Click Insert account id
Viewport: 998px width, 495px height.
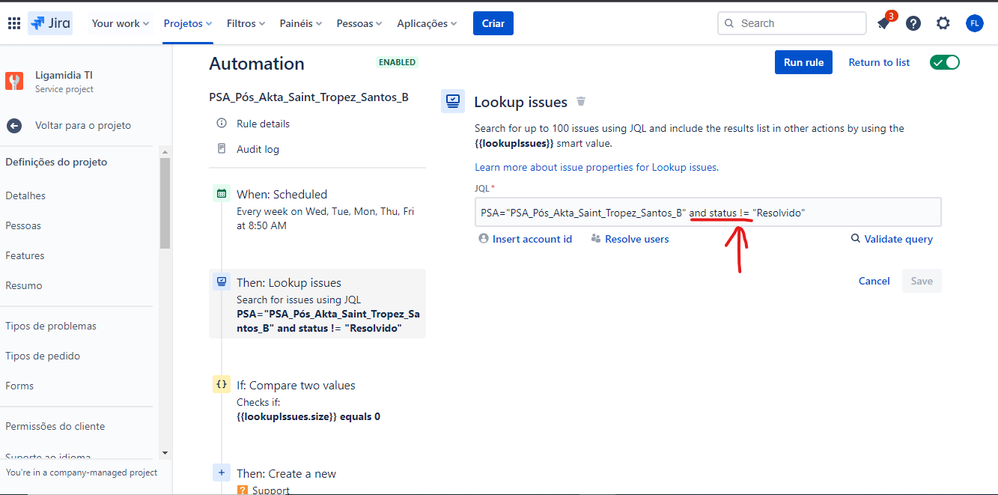[x=525, y=239]
